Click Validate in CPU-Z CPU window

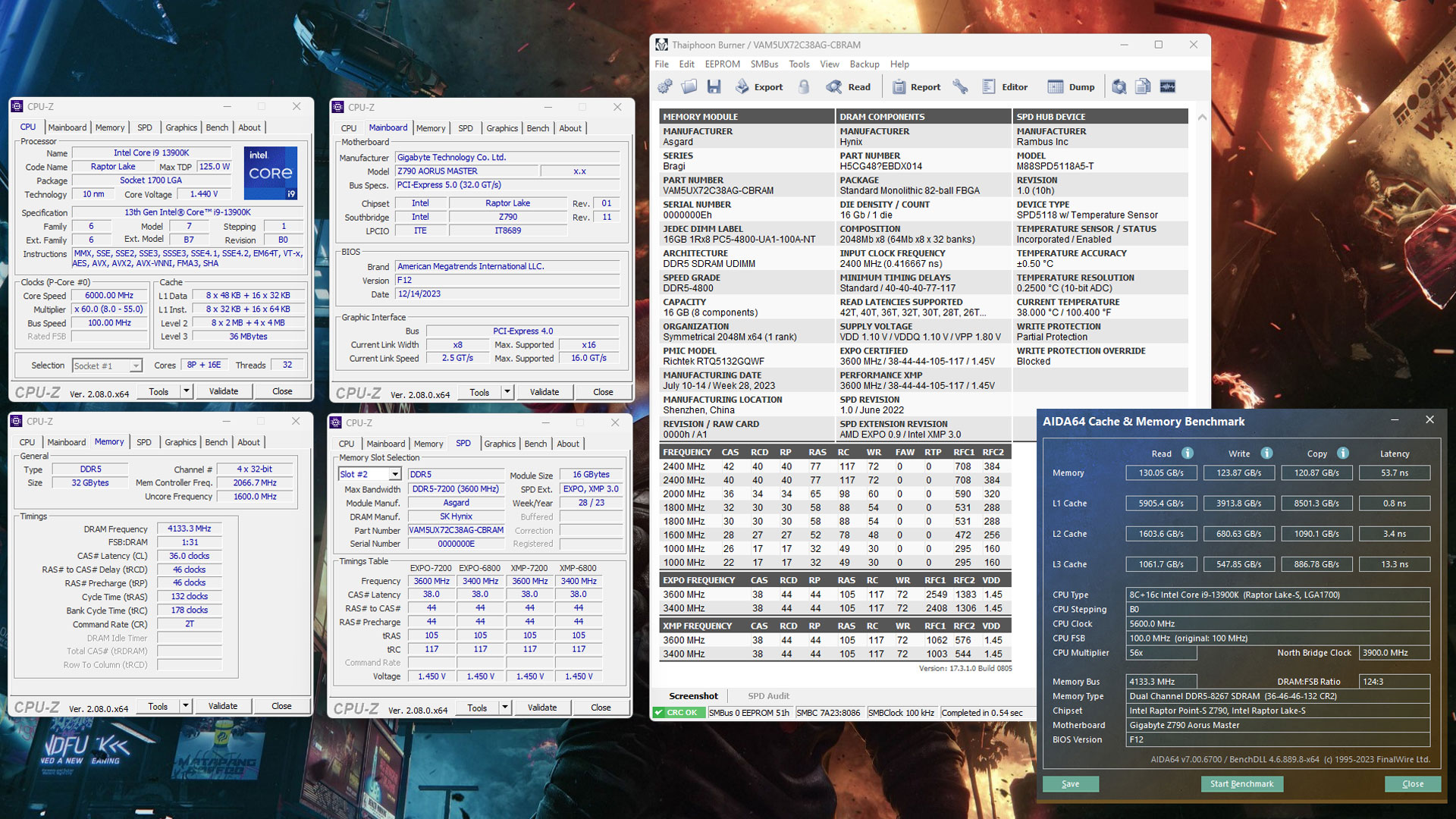click(224, 391)
